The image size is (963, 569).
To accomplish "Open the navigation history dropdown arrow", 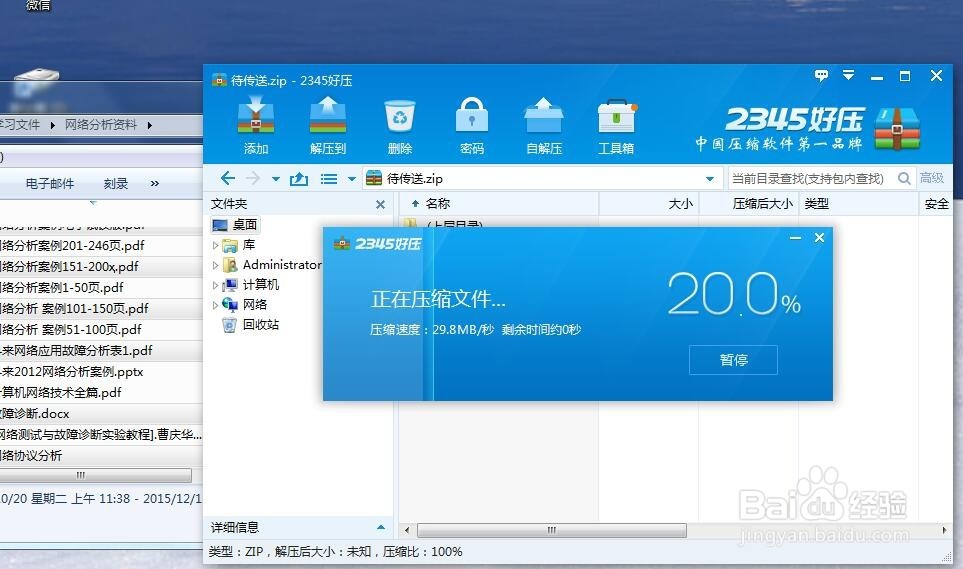I will 276,179.
